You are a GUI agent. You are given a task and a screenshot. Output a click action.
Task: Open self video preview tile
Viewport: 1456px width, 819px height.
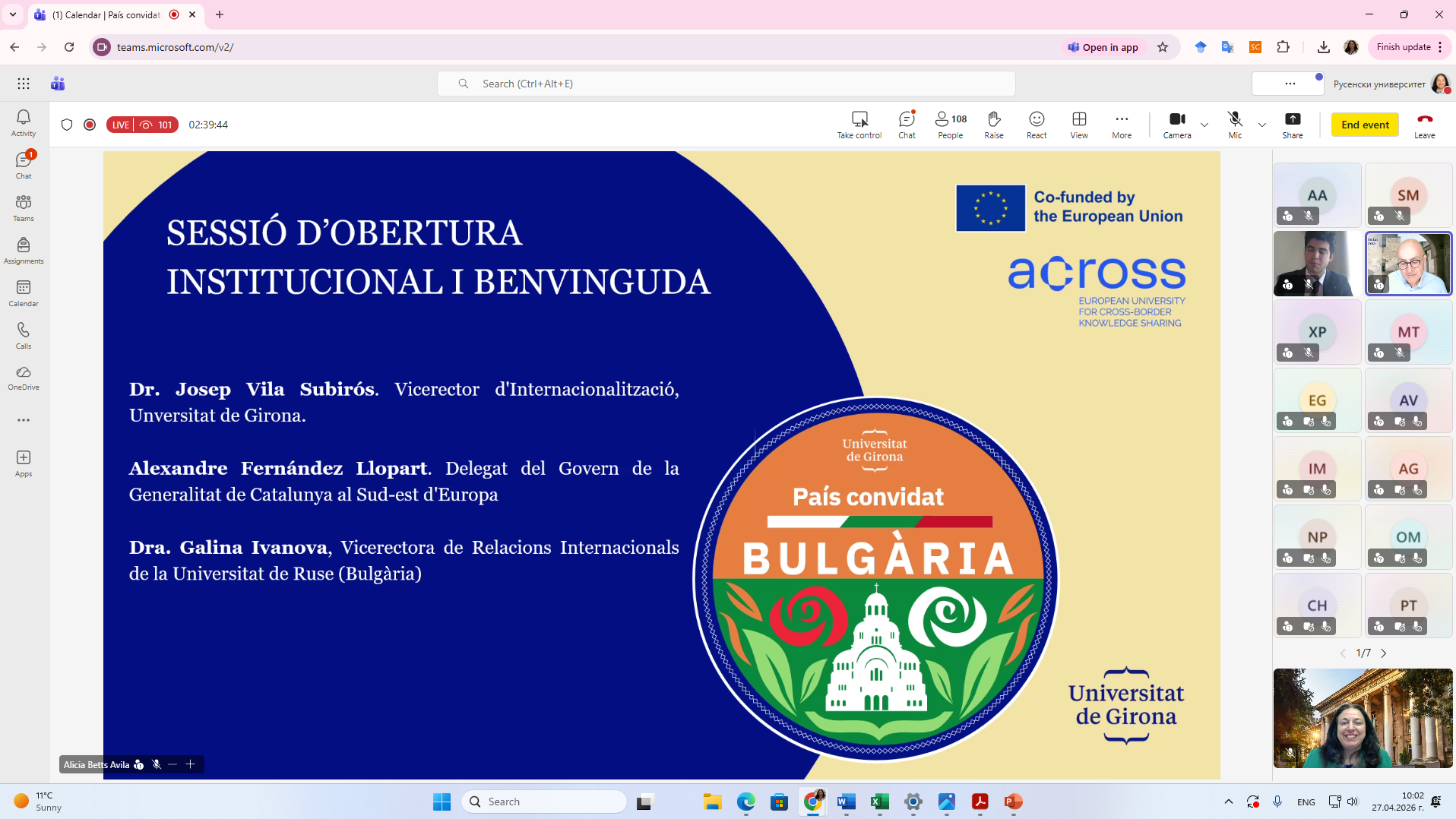(1363, 718)
